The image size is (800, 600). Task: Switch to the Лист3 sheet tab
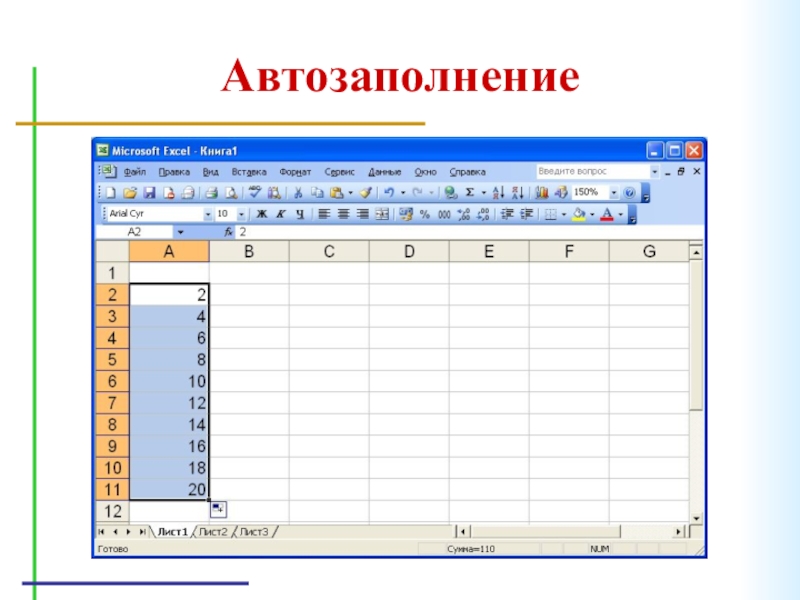(254, 532)
